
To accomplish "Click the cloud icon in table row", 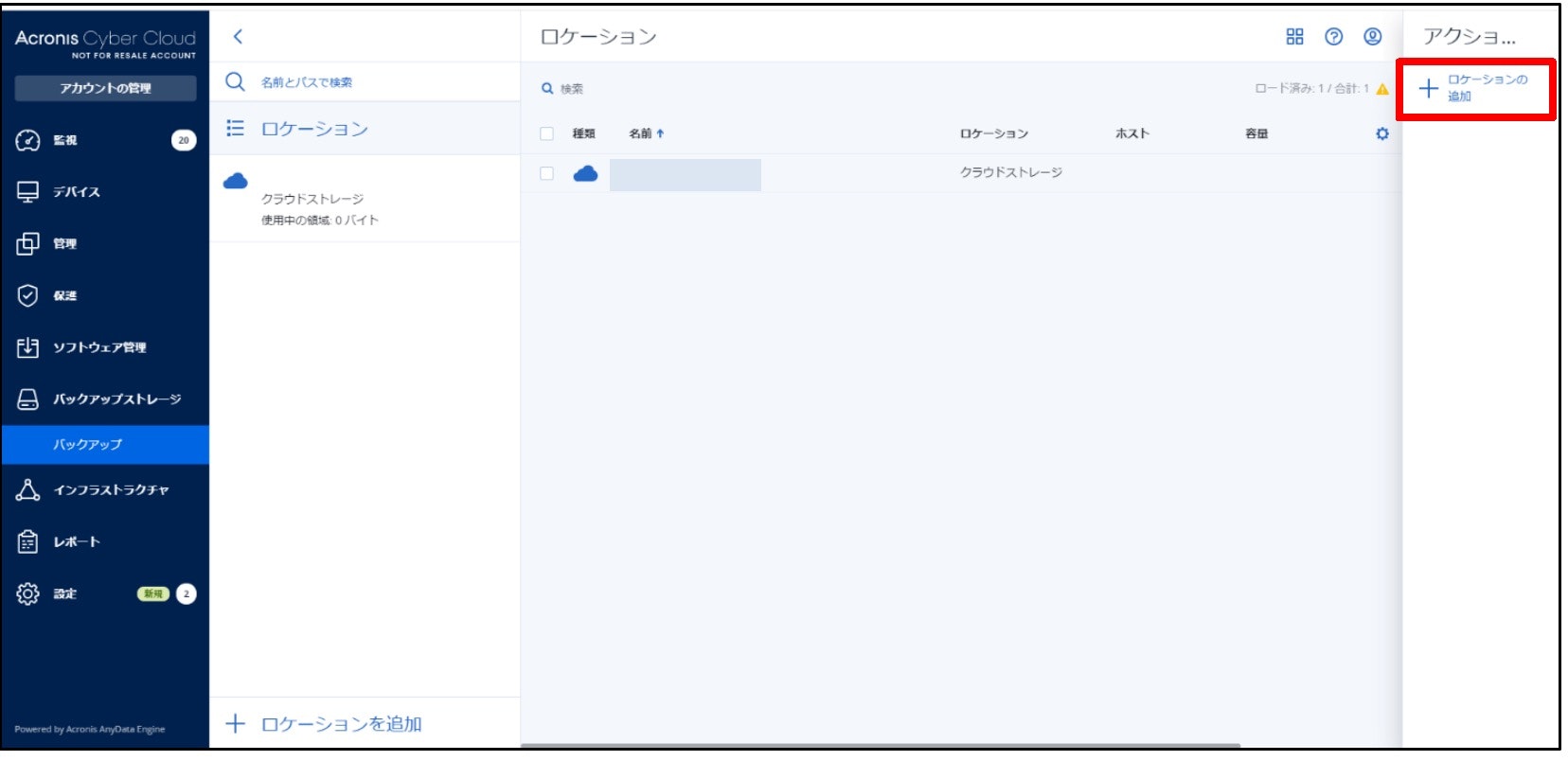I will (x=586, y=173).
